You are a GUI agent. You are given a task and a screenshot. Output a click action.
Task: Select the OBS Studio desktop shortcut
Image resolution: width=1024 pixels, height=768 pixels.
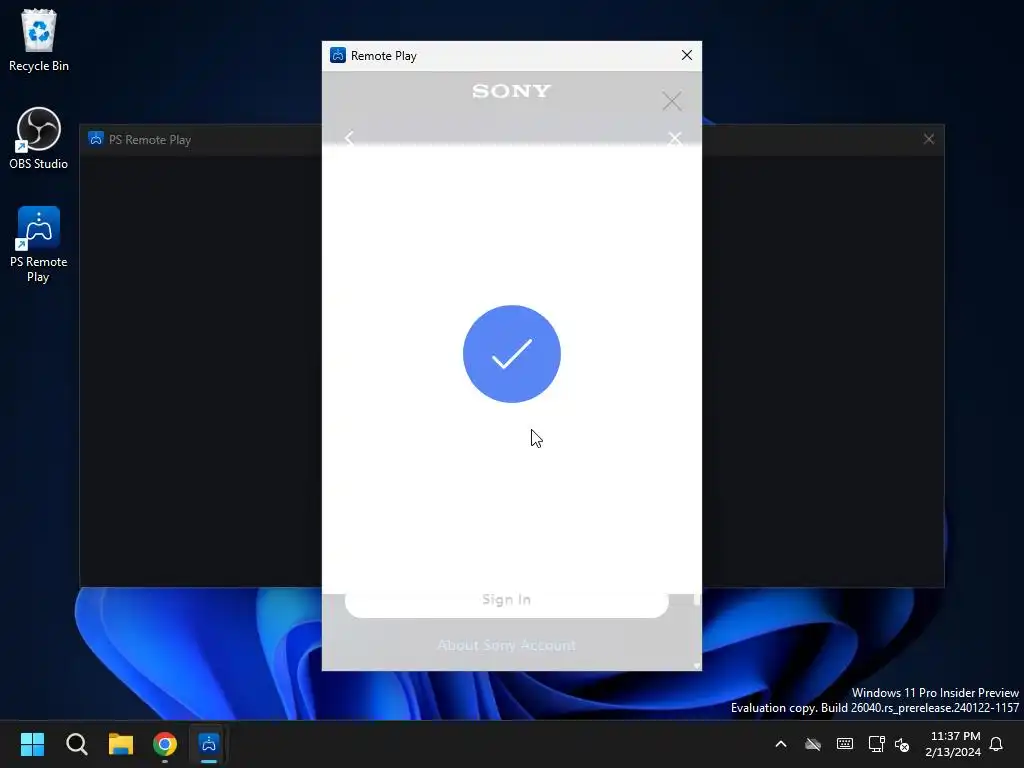point(39,138)
